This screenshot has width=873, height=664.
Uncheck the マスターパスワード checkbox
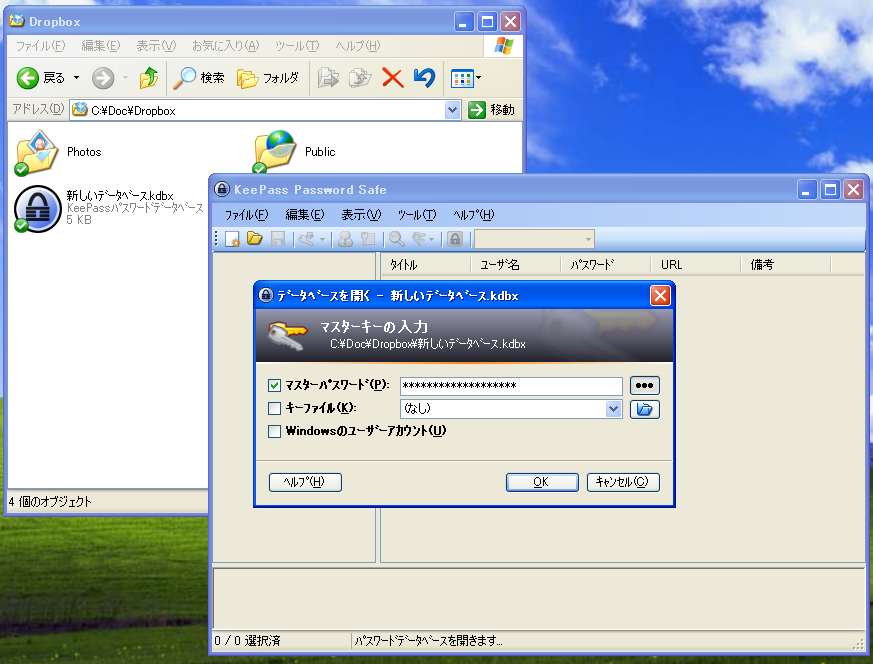tap(274, 385)
